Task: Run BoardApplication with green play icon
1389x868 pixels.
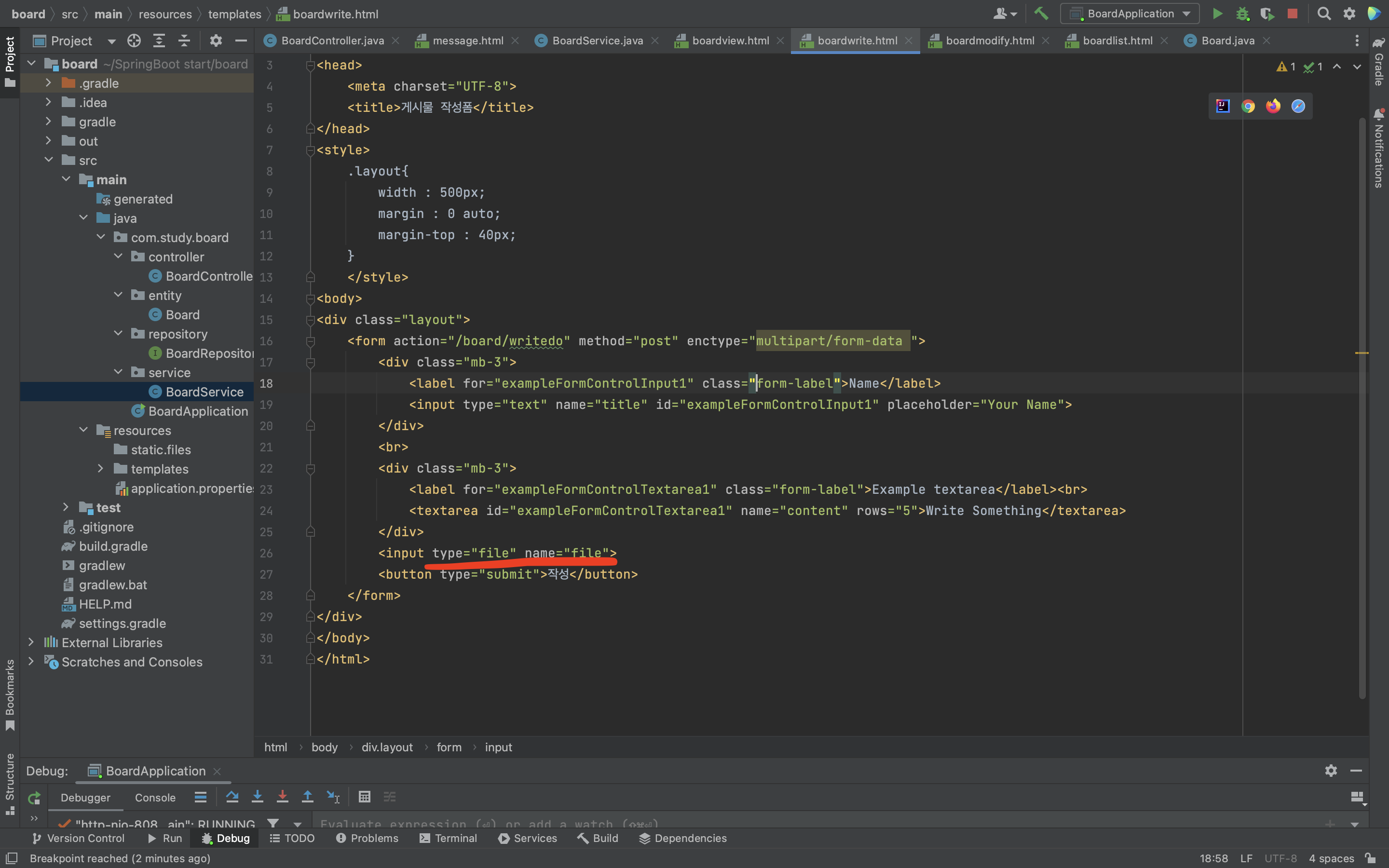Action: click(1217, 14)
